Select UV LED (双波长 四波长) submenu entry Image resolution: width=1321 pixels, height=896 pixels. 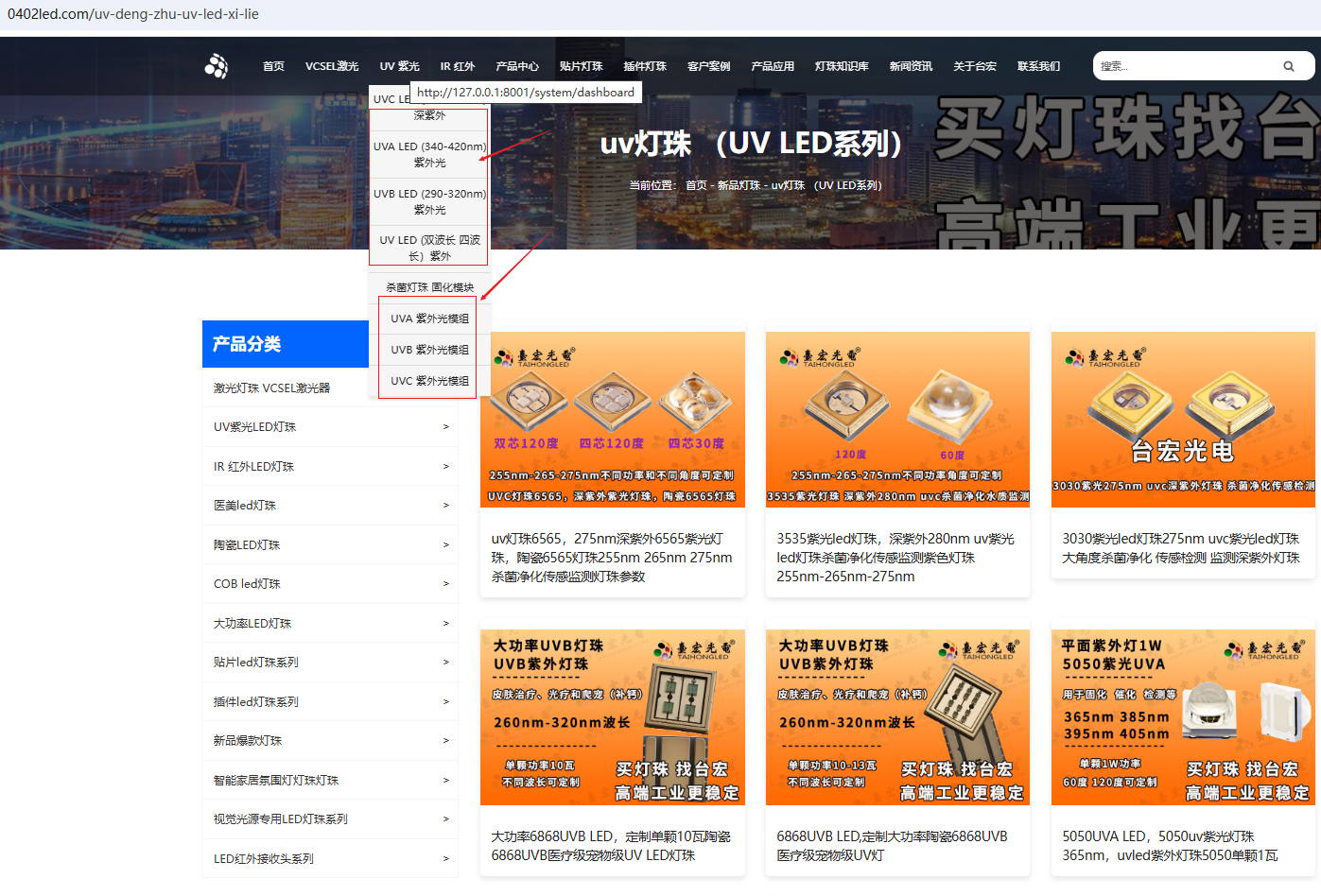tap(429, 248)
